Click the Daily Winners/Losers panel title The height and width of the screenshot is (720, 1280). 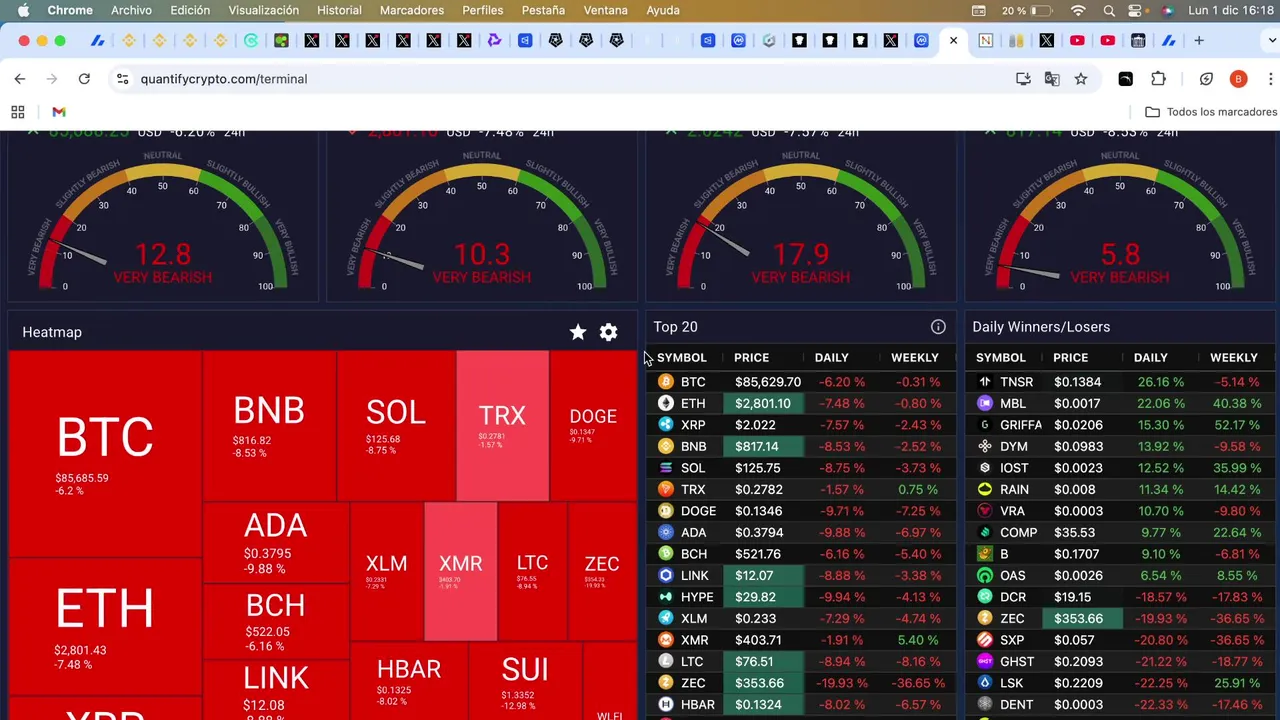[x=1041, y=327]
